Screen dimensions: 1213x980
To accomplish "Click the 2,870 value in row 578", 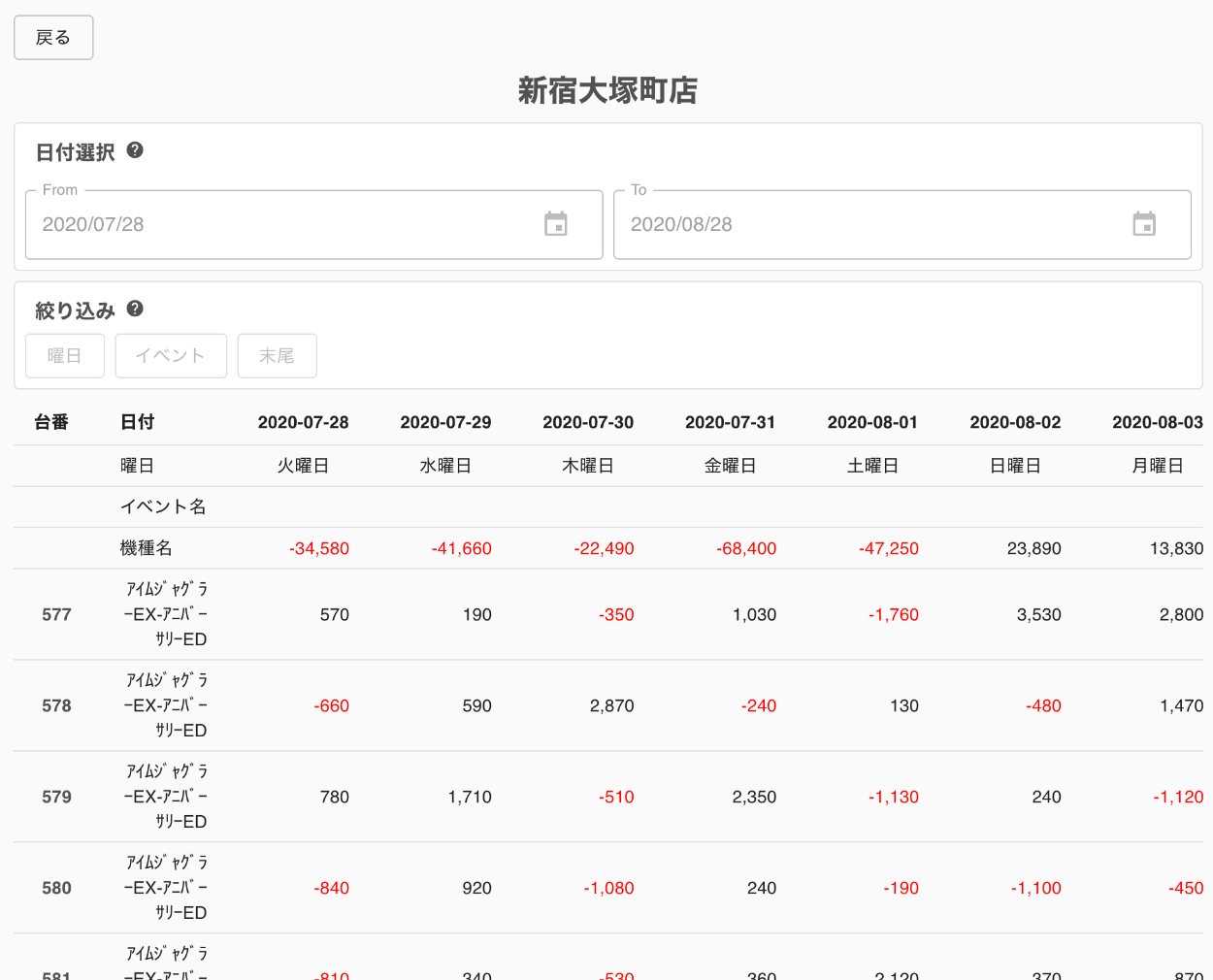I will (611, 705).
